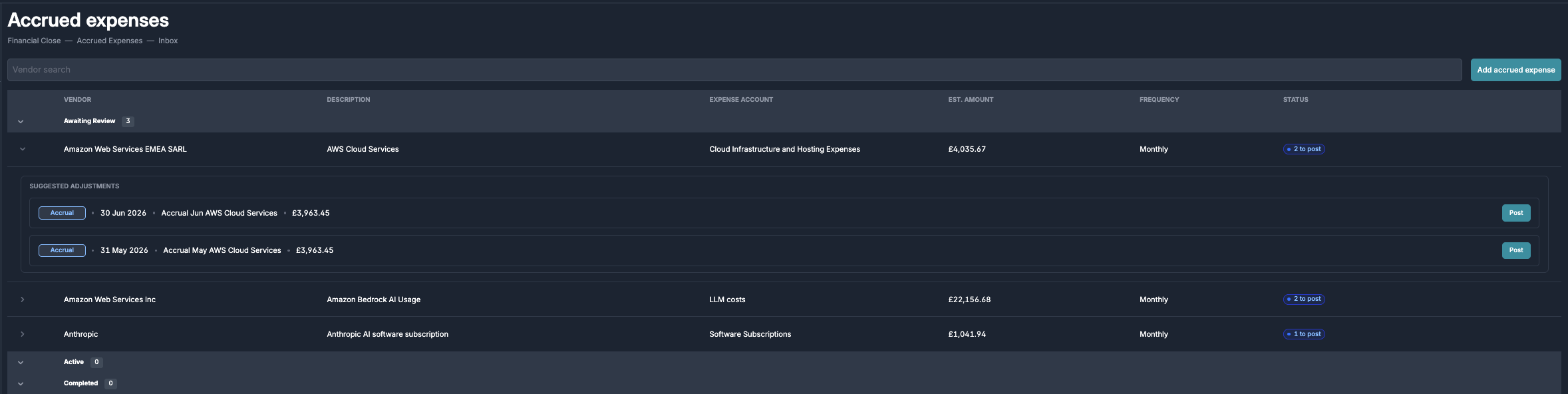Click AWS Cloud Services description
The width and height of the screenshot is (1568, 394).
[363, 149]
